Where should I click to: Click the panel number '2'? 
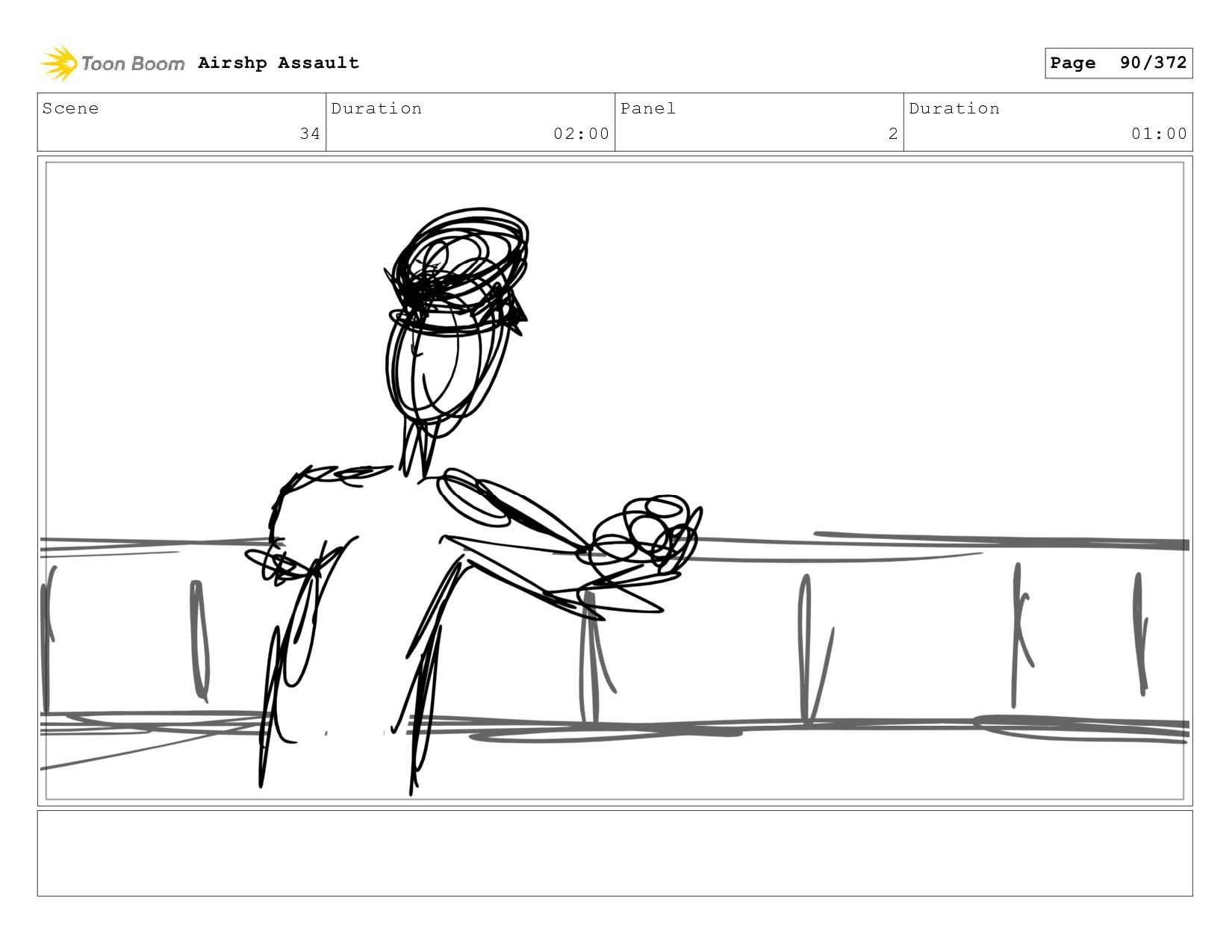coord(893,134)
